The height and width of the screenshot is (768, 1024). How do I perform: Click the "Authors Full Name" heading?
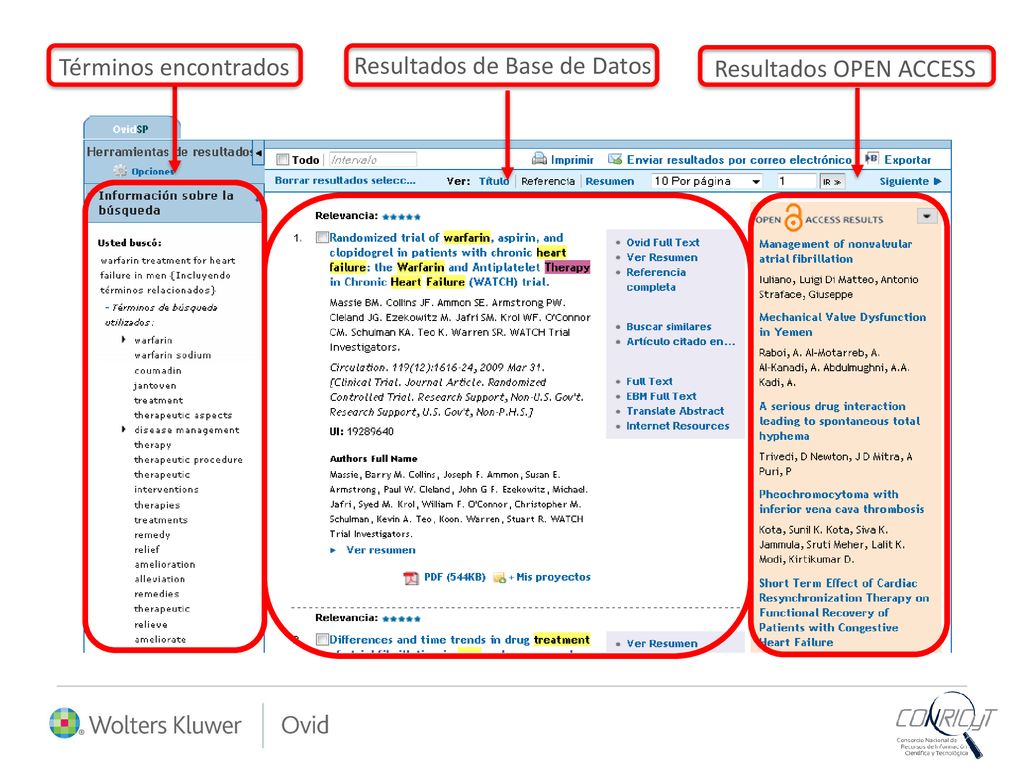click(x=373, y=458)
